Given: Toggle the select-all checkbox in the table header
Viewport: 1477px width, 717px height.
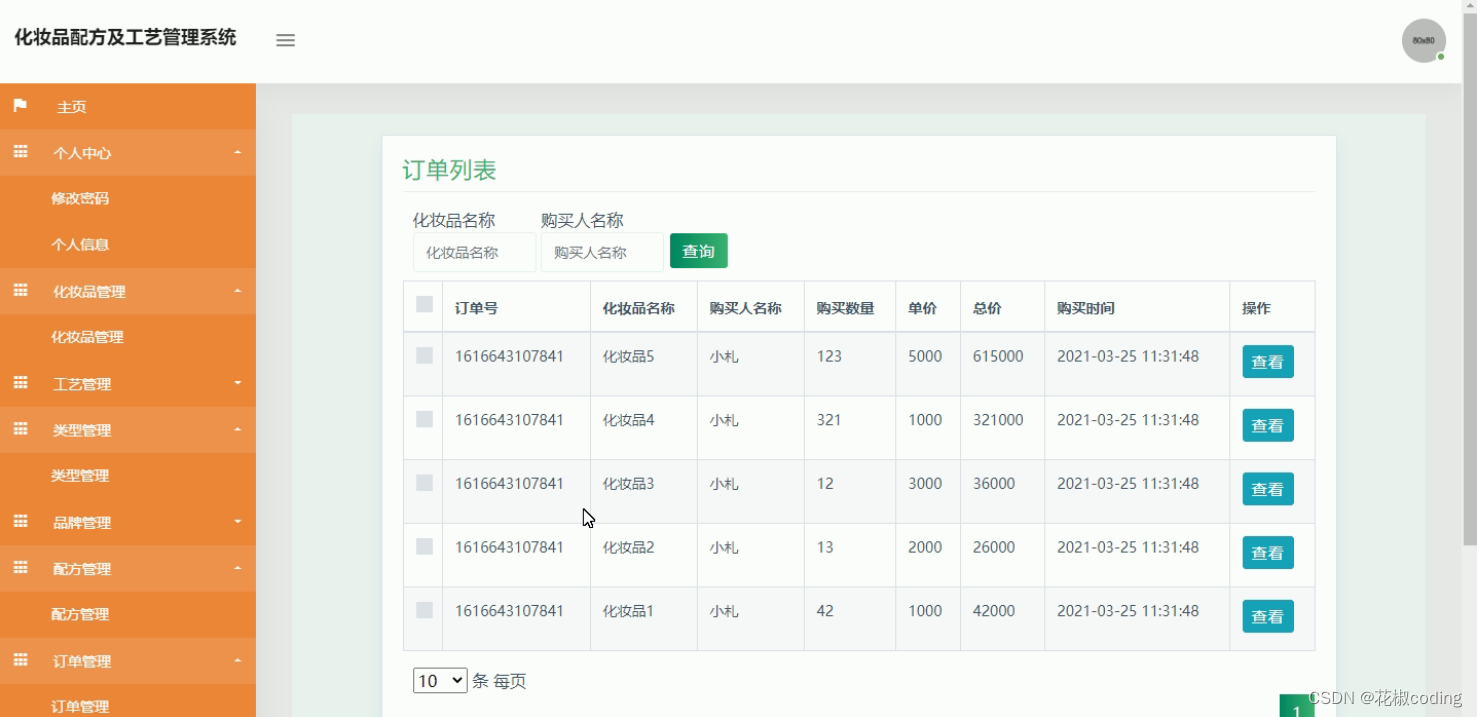Looking at the screenshot, I should (423, 303).
